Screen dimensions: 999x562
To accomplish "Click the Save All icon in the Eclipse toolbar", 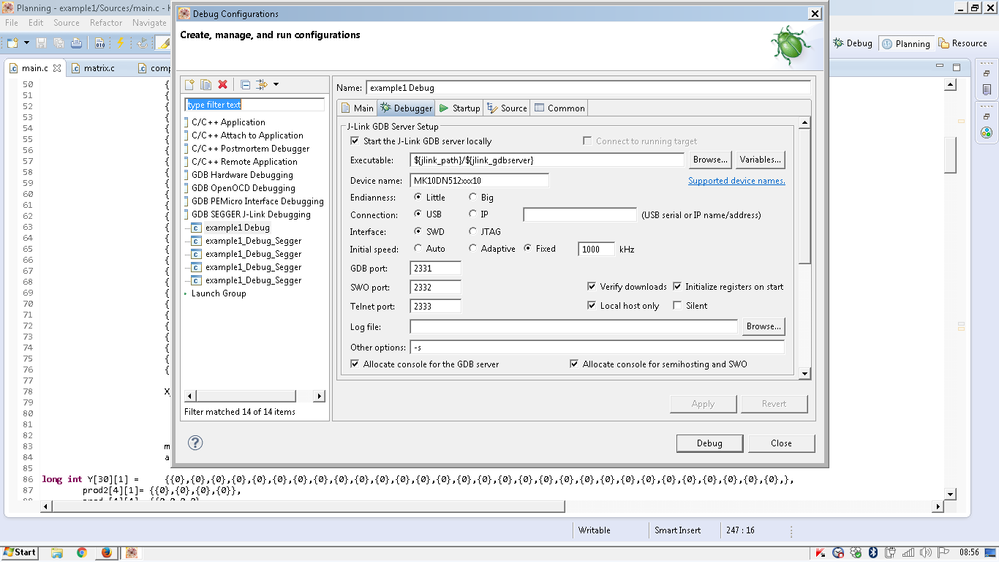I will click(59, 43).
